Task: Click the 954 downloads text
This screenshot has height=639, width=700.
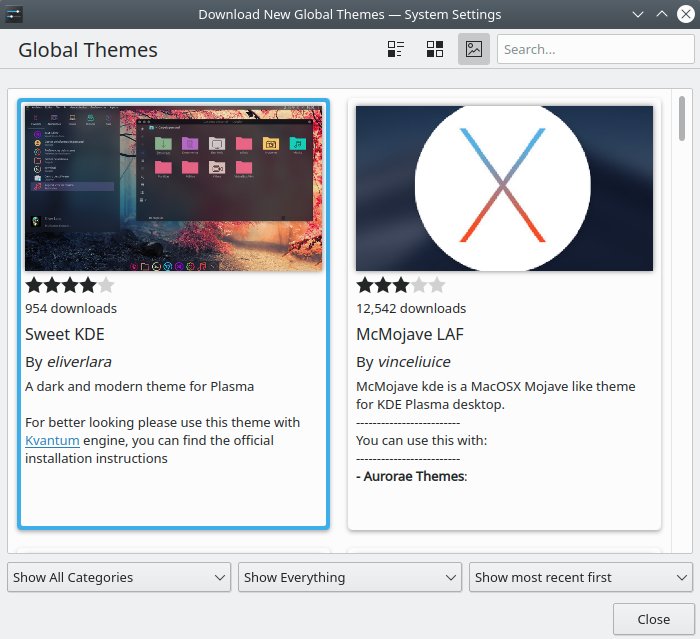Action: [71, 309]
